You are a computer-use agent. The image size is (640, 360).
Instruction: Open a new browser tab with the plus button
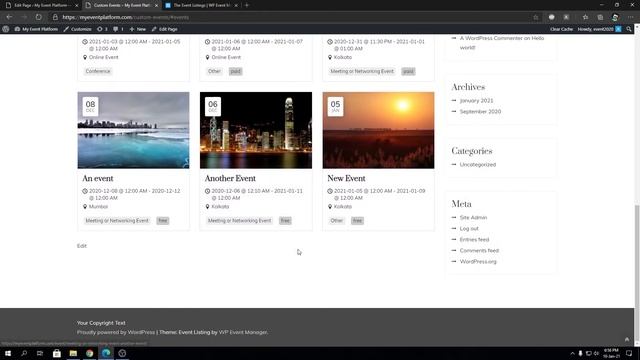click(x=247, y=5)
